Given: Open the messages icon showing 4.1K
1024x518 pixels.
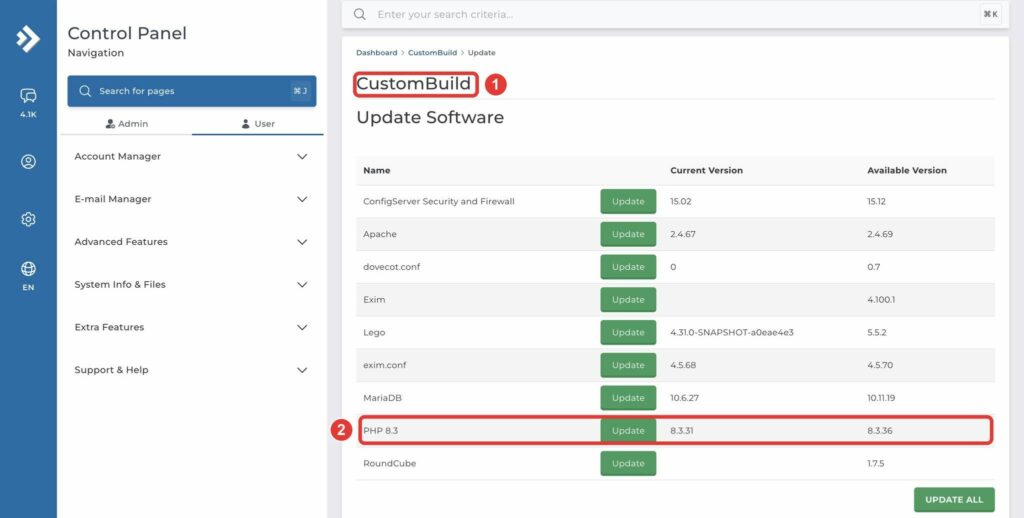Looking at the screenshot, I should tap(28, 96).
